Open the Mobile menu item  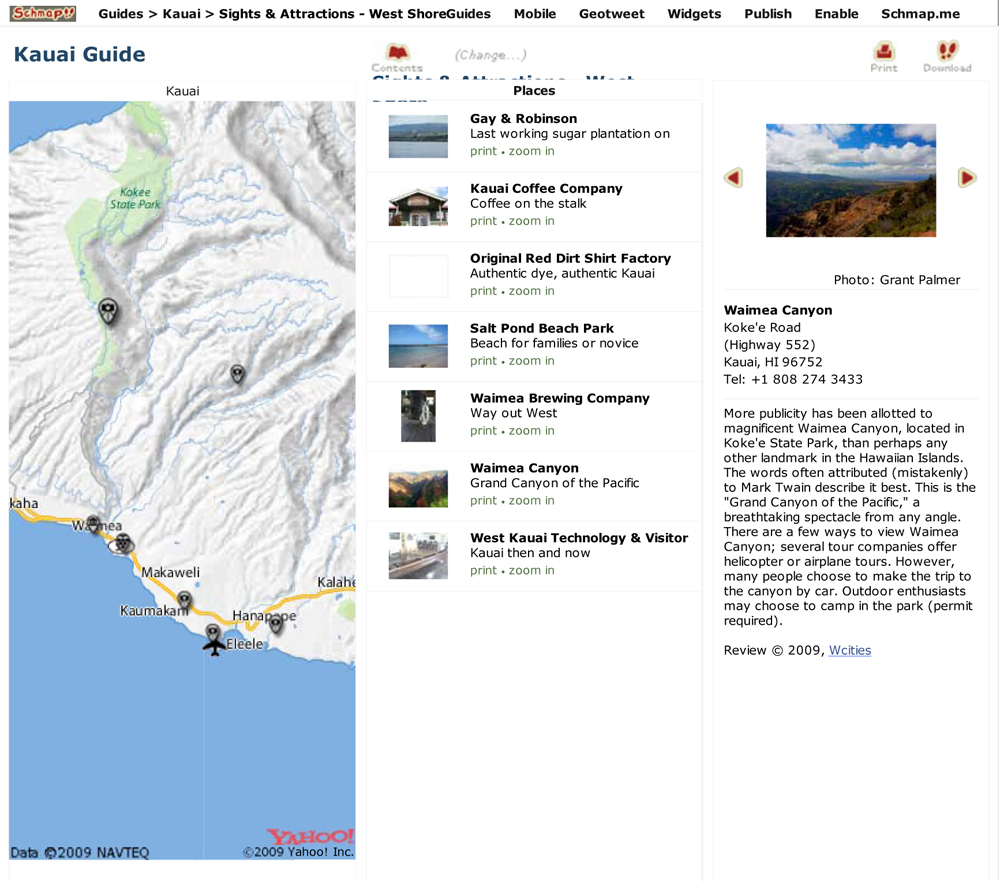click(535, 13)
